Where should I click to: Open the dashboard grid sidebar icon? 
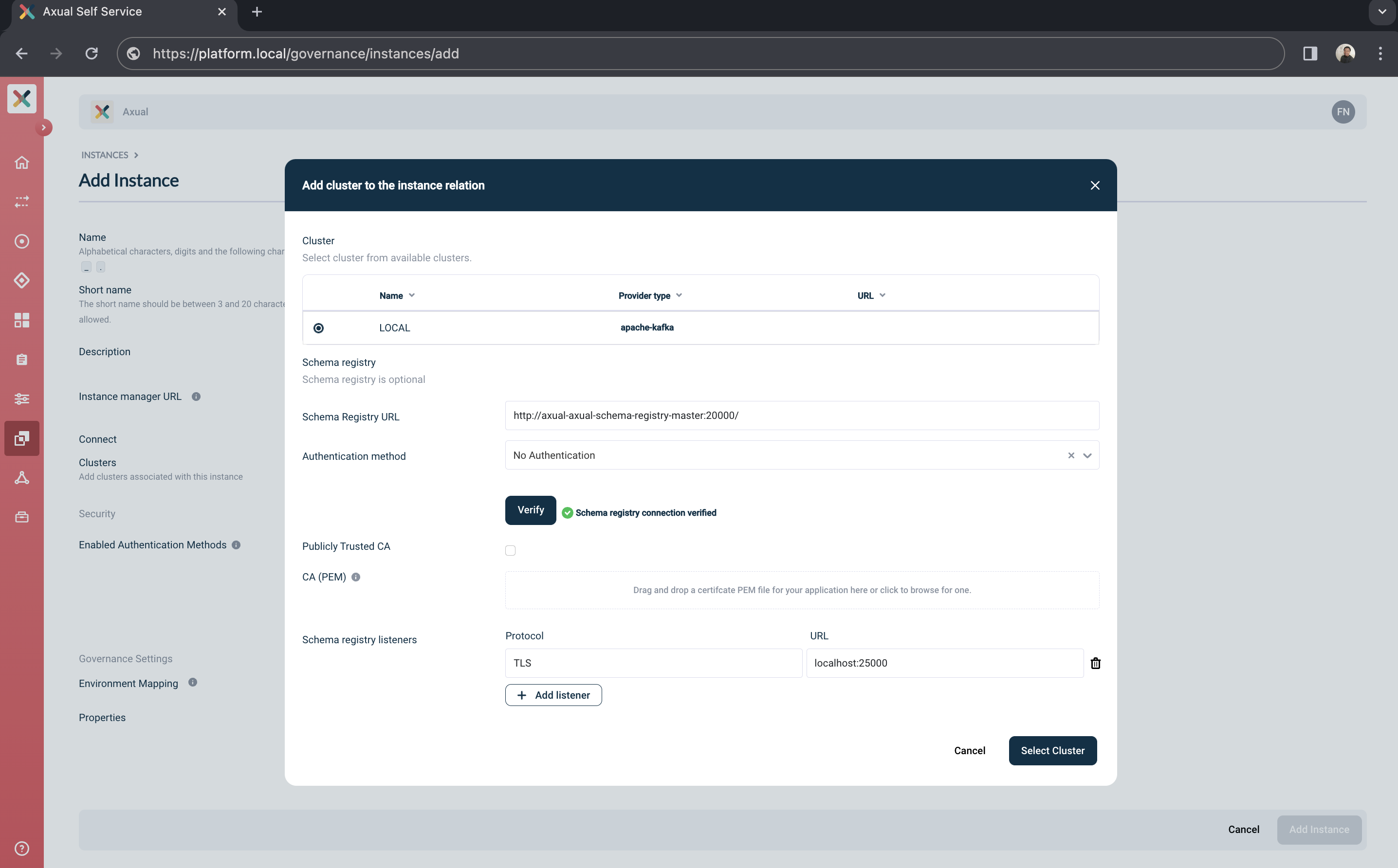(22, 320)
